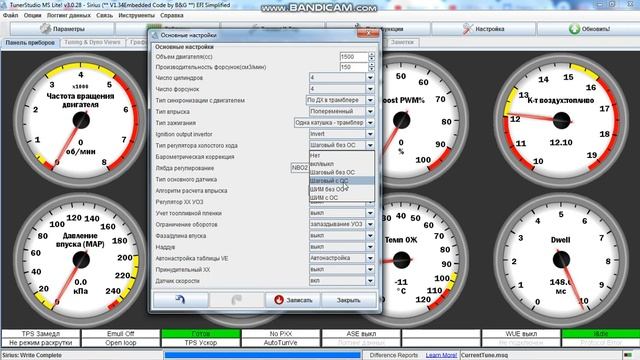The image size is (640, 360).
Task: Click the Основные настройки dialog title icon
Action: (x=155, y=36)
